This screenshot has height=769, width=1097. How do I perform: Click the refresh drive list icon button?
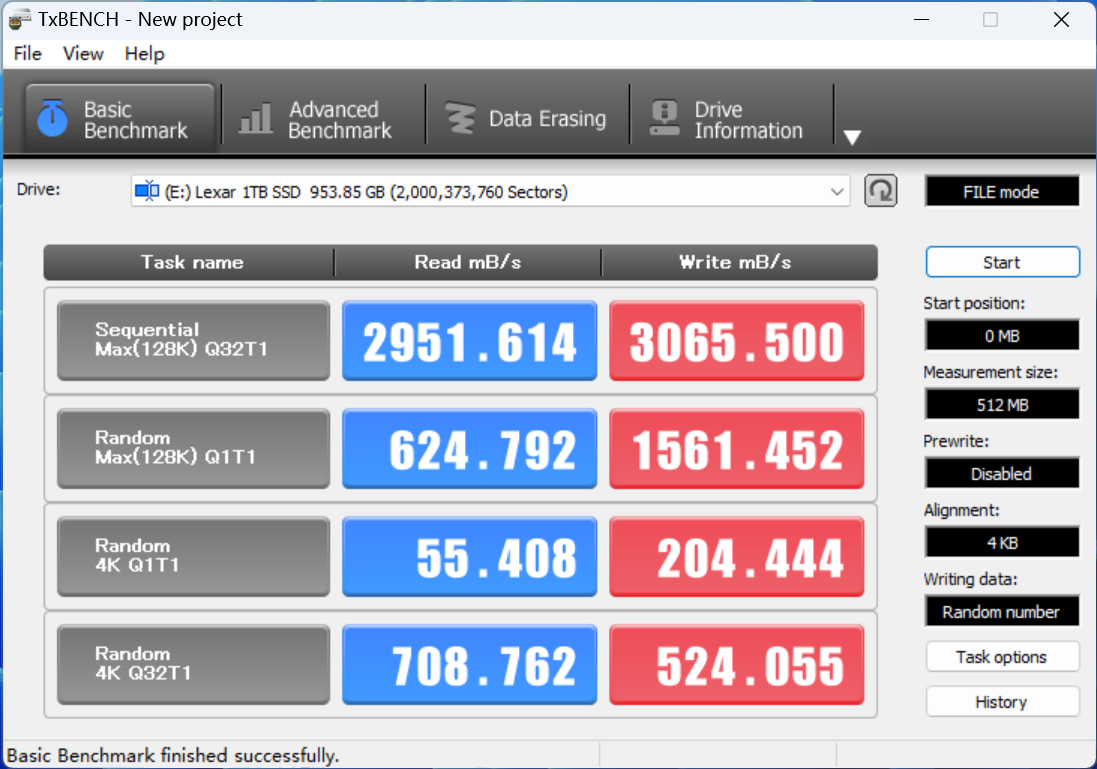[881, 191]
